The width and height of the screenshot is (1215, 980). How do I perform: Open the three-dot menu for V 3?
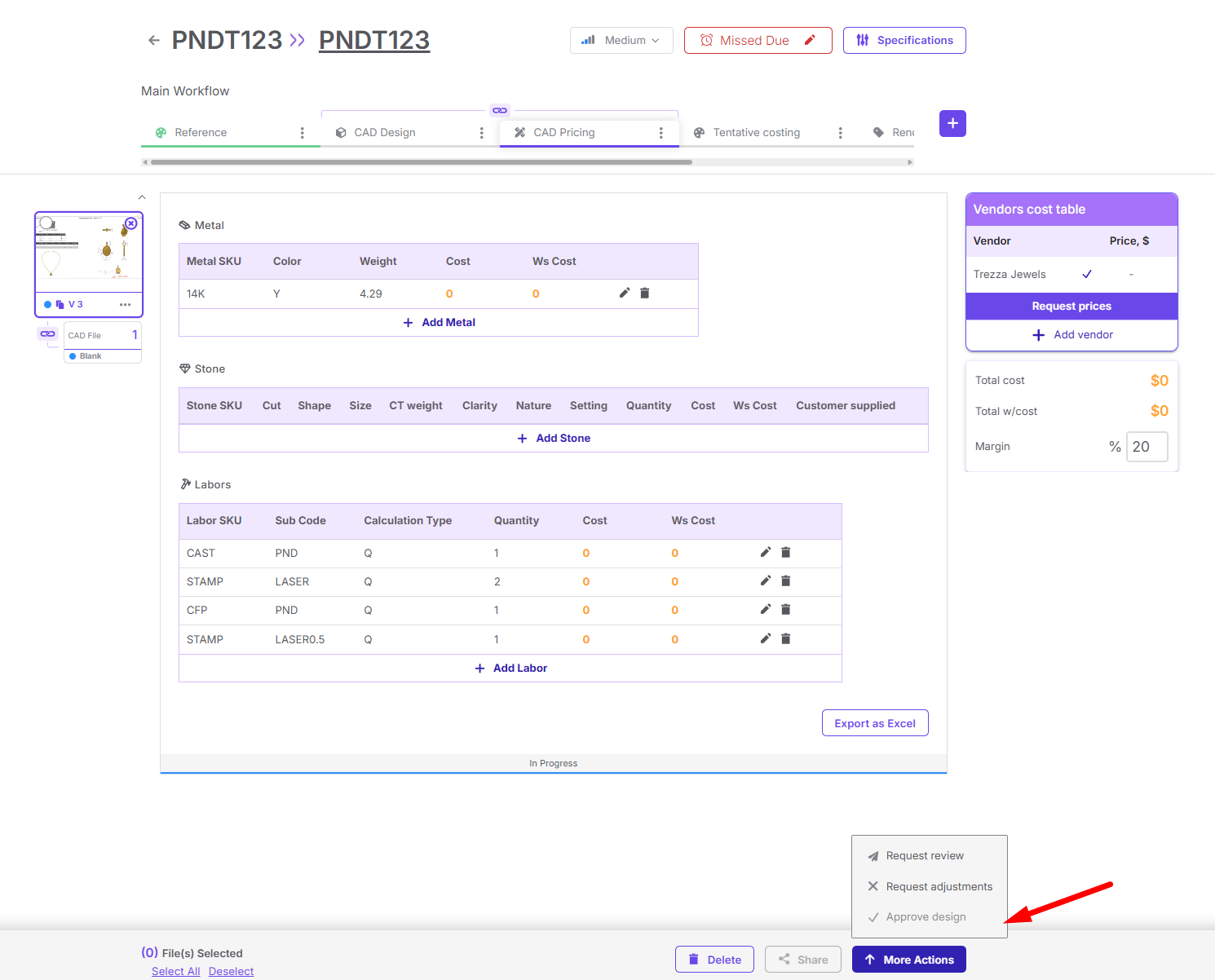[125, 304]
